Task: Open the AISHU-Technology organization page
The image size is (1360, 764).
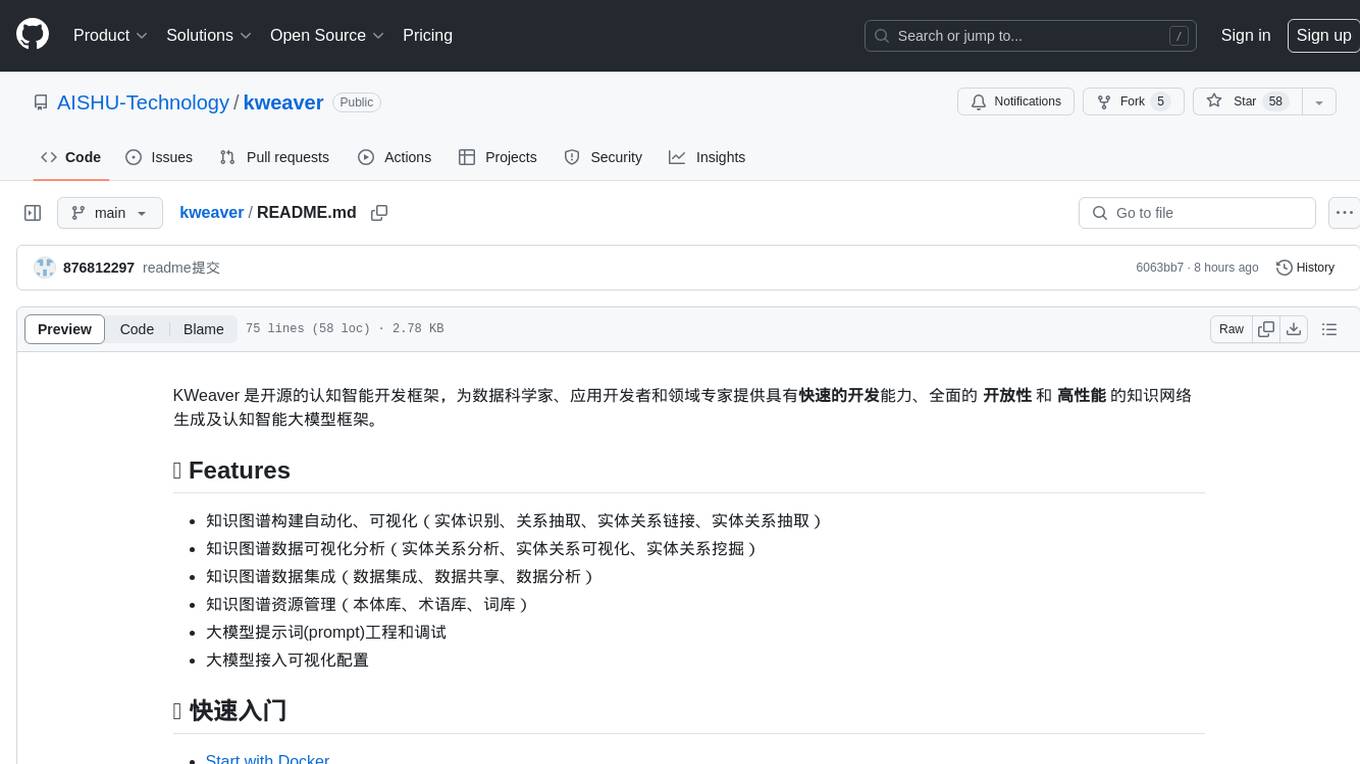Action: (x=143, y=102)
